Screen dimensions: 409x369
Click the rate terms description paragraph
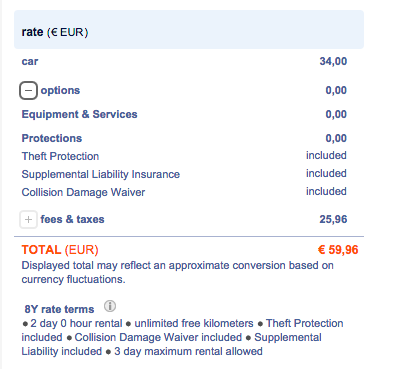183,337
